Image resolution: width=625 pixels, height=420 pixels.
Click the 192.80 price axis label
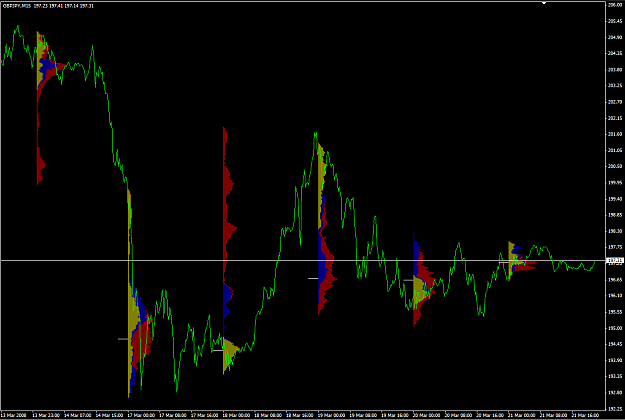point(615,393)
